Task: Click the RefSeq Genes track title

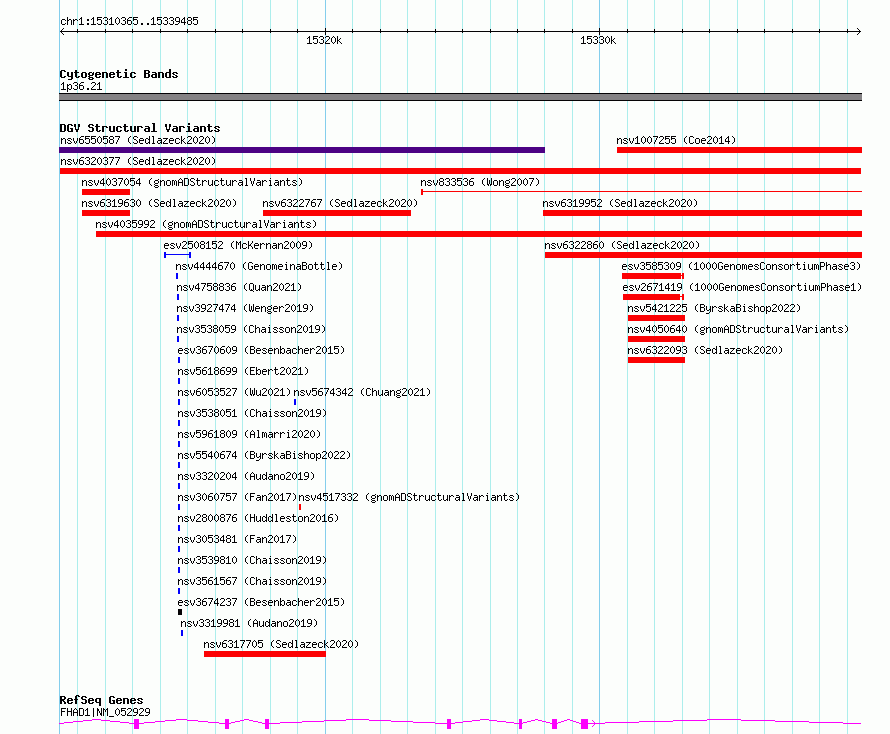Action: pos(101,700)
